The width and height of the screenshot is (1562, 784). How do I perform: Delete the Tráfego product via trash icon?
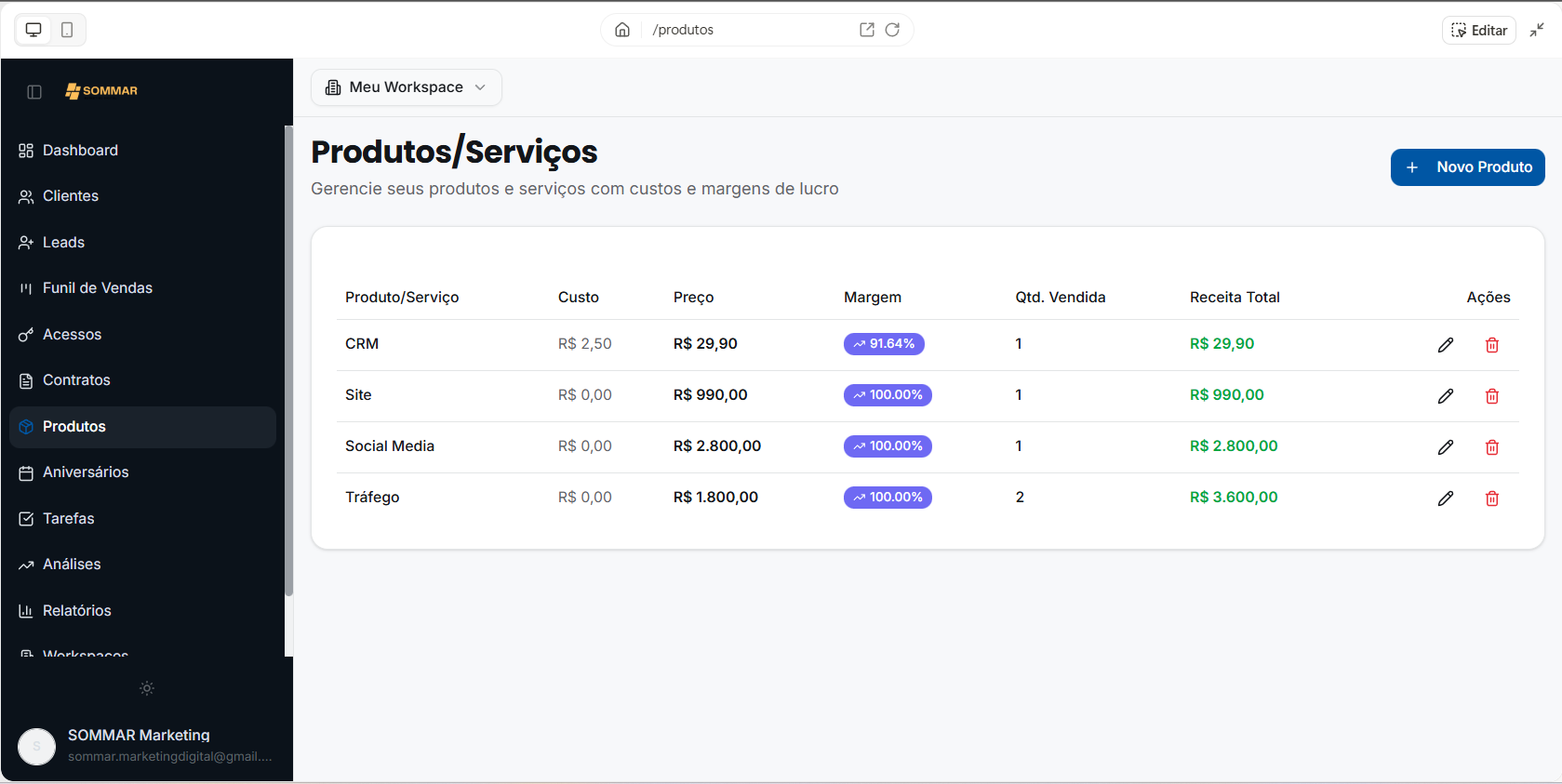click(1491, 498)
